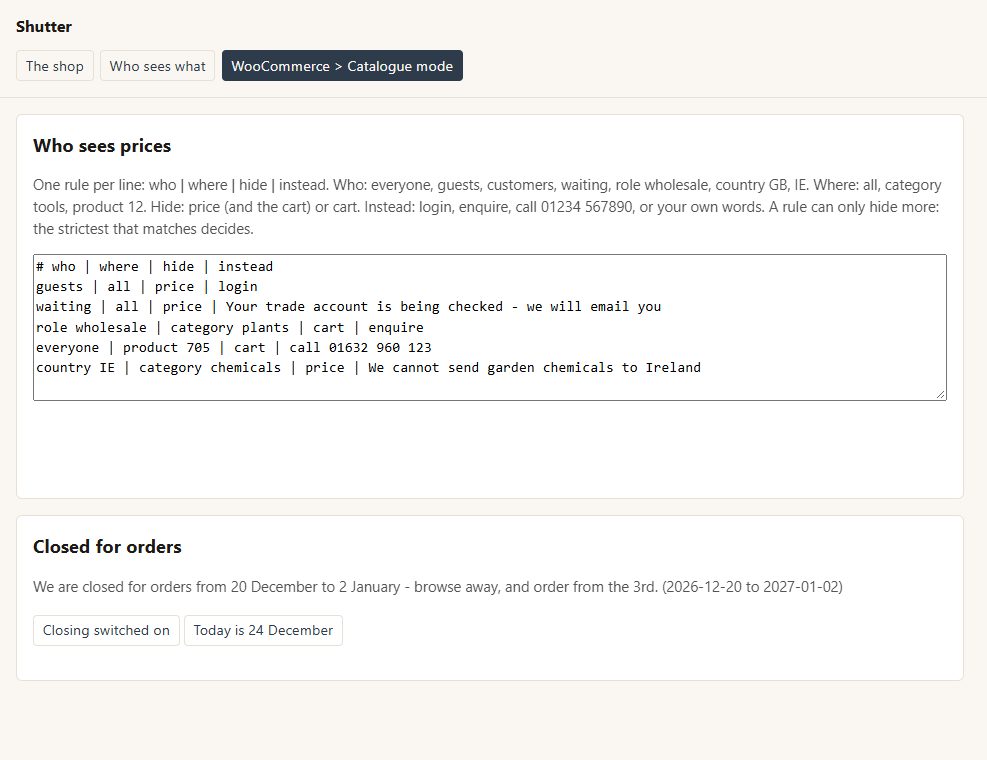Click the waiting trade account rule line
The image size is (987, 760).
point(348,307)
